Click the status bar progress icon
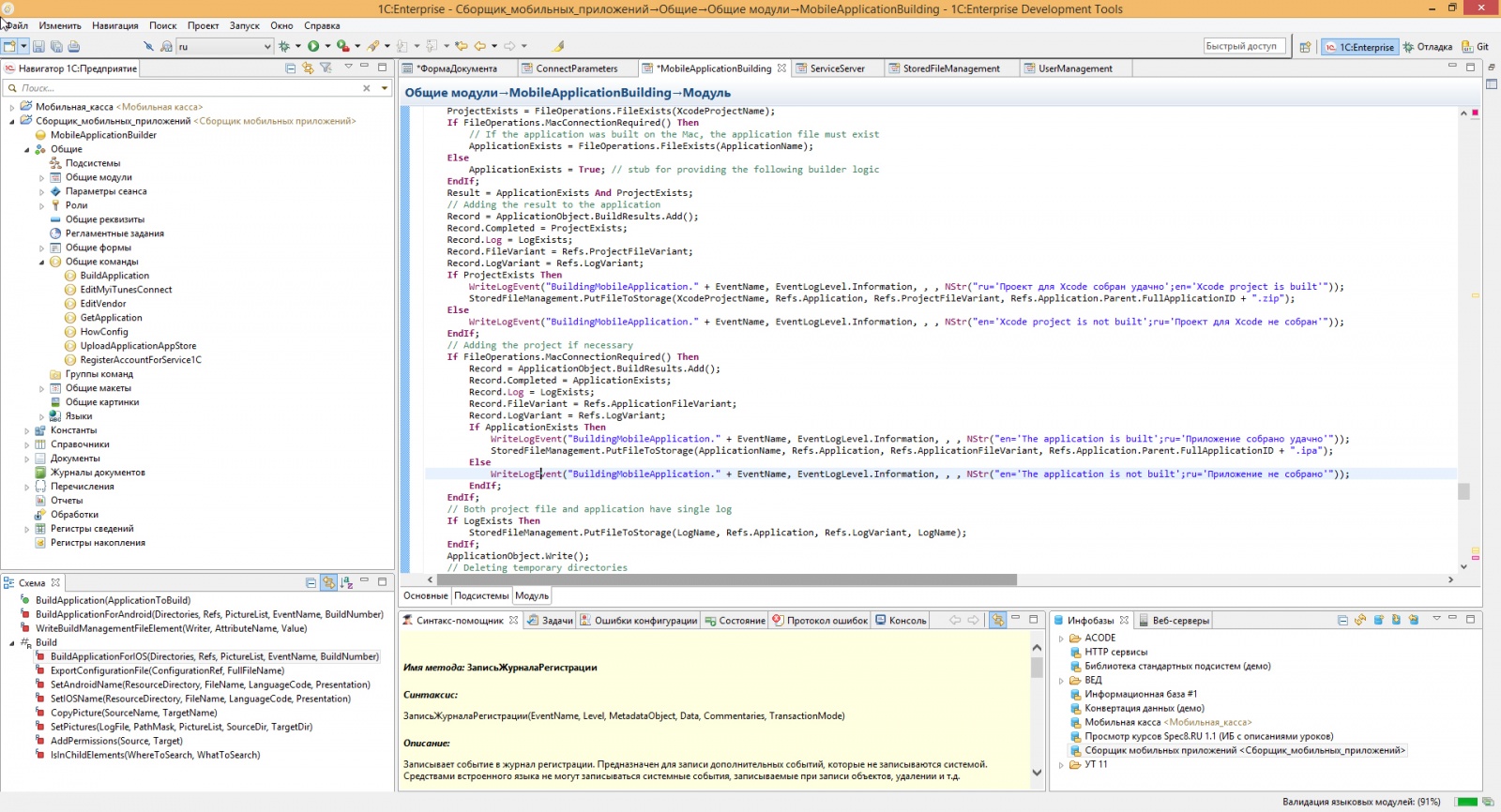This screenshot has width=1501, height=812. (x=1488, y=802)
